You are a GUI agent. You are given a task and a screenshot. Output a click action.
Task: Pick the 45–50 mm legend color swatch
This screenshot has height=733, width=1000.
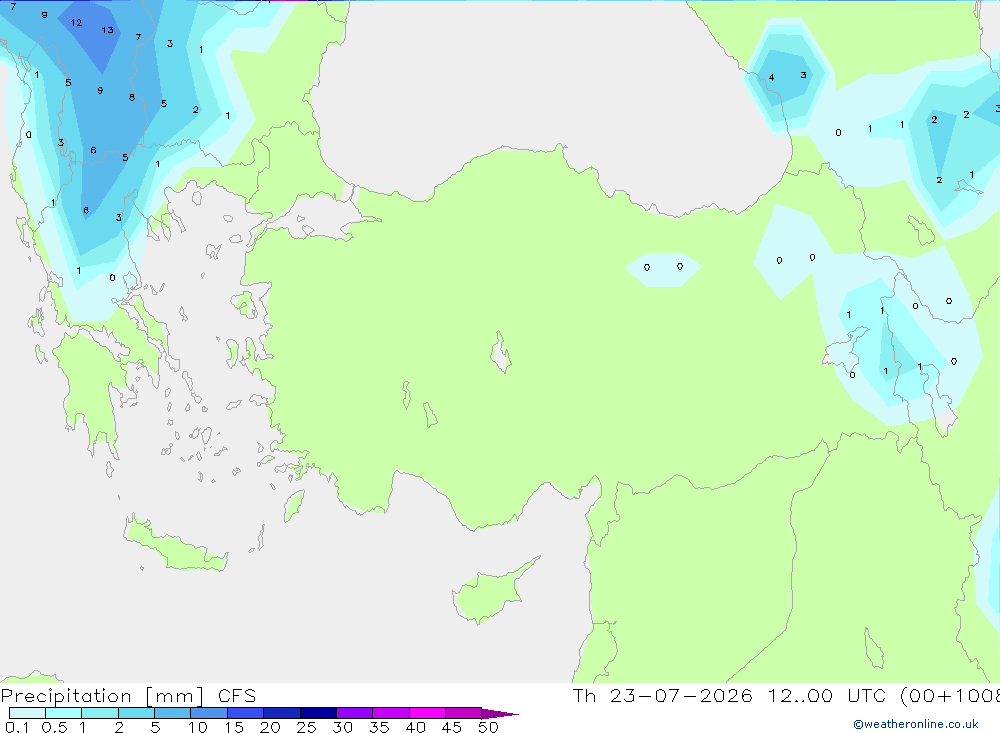463,713
